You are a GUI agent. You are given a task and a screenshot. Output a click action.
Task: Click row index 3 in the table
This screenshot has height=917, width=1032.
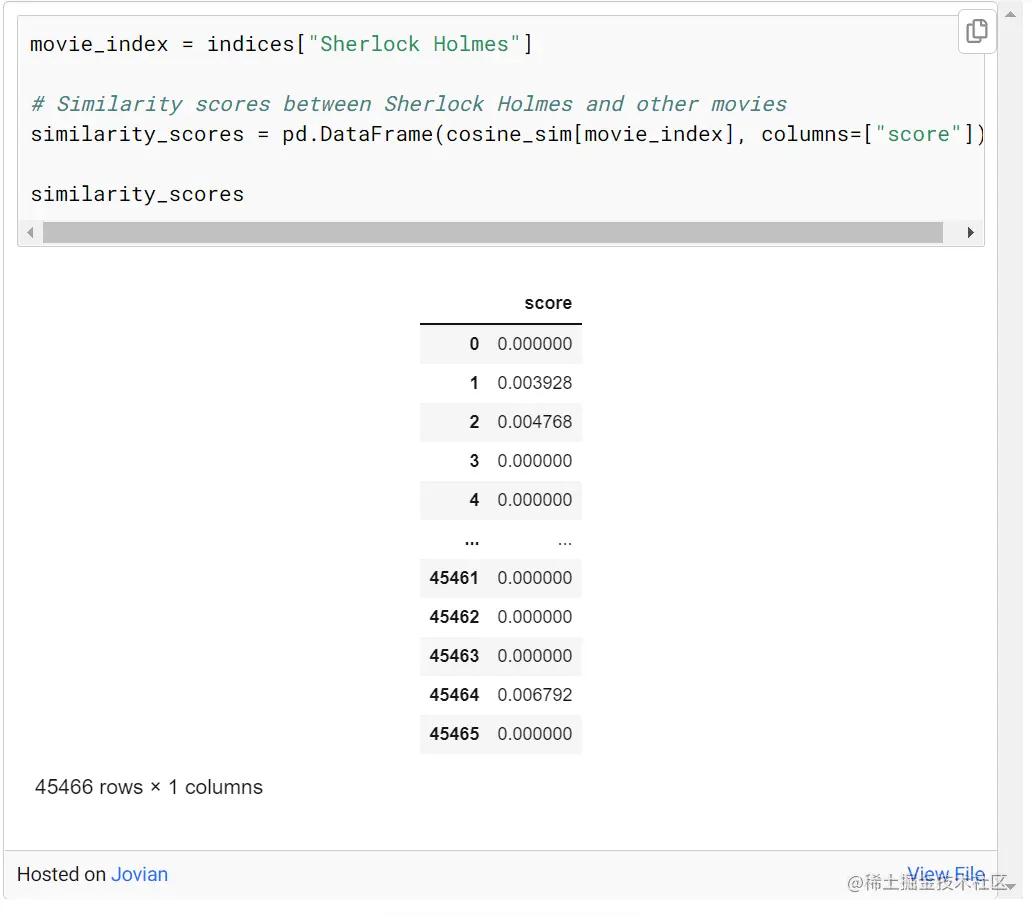[x=474, y=461]
